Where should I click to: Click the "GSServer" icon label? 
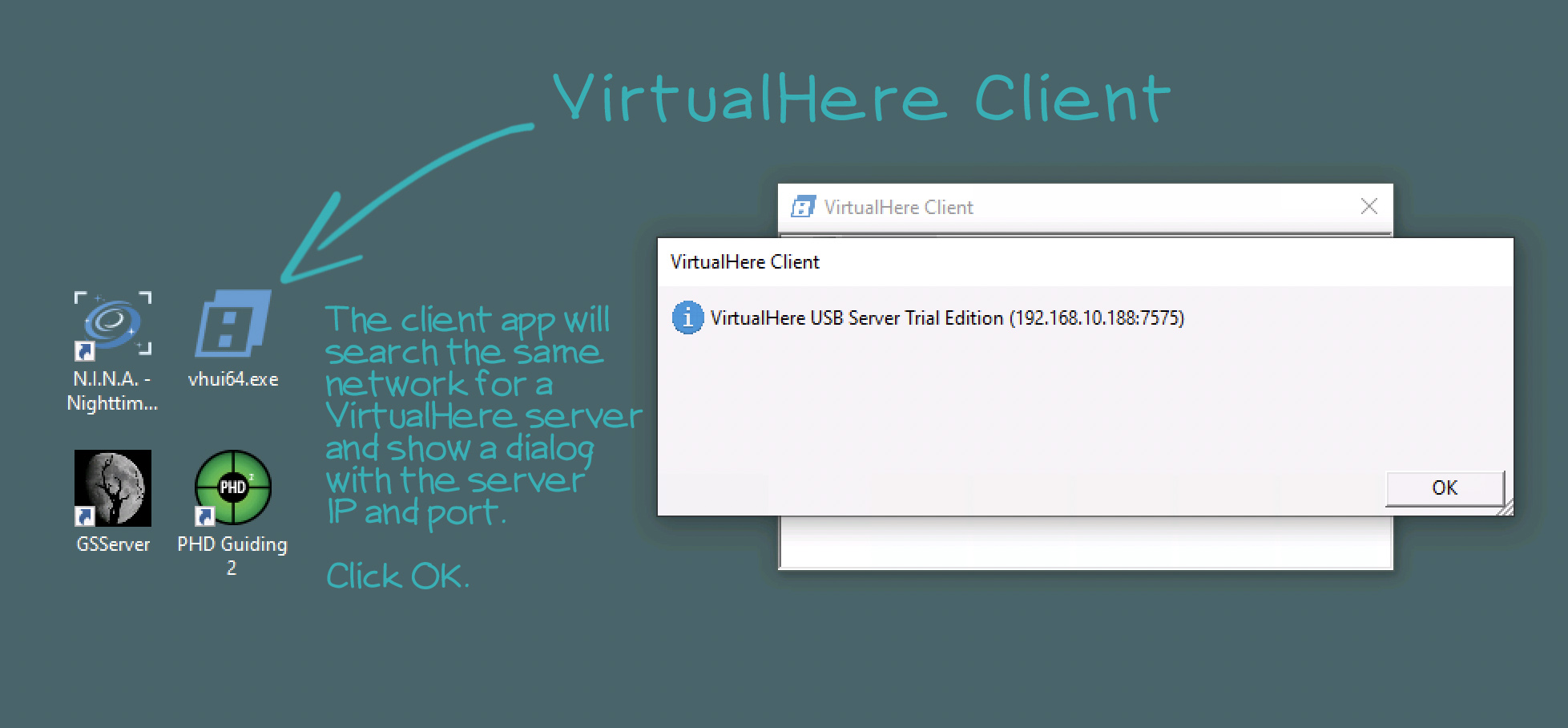pos(113,544)
